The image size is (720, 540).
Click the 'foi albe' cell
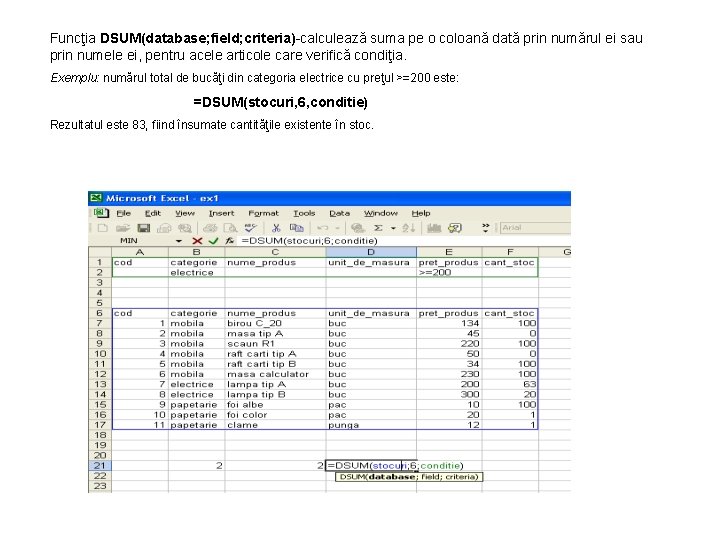[275, 405]
